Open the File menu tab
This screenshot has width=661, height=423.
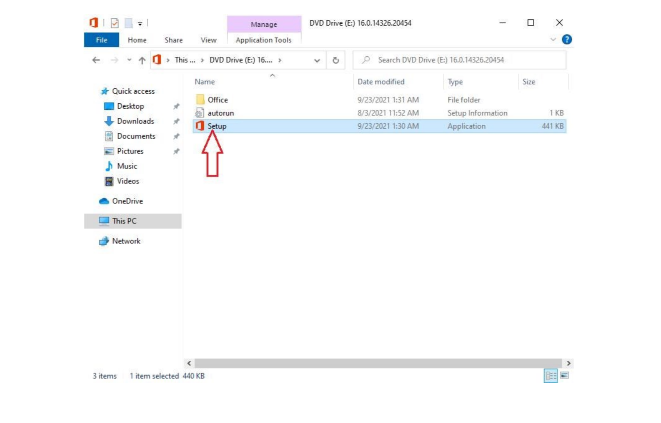(102, 40)
